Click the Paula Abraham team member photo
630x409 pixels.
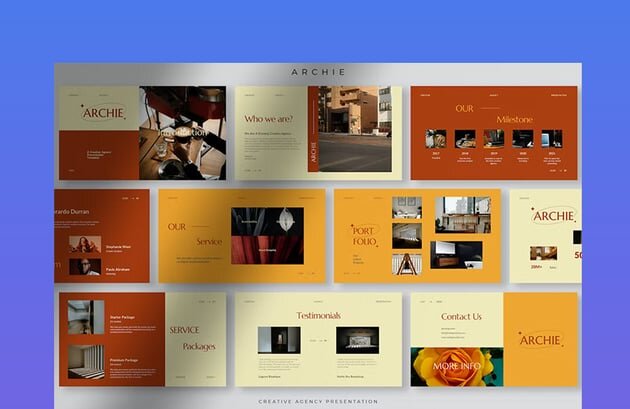(x=84, y=267)
